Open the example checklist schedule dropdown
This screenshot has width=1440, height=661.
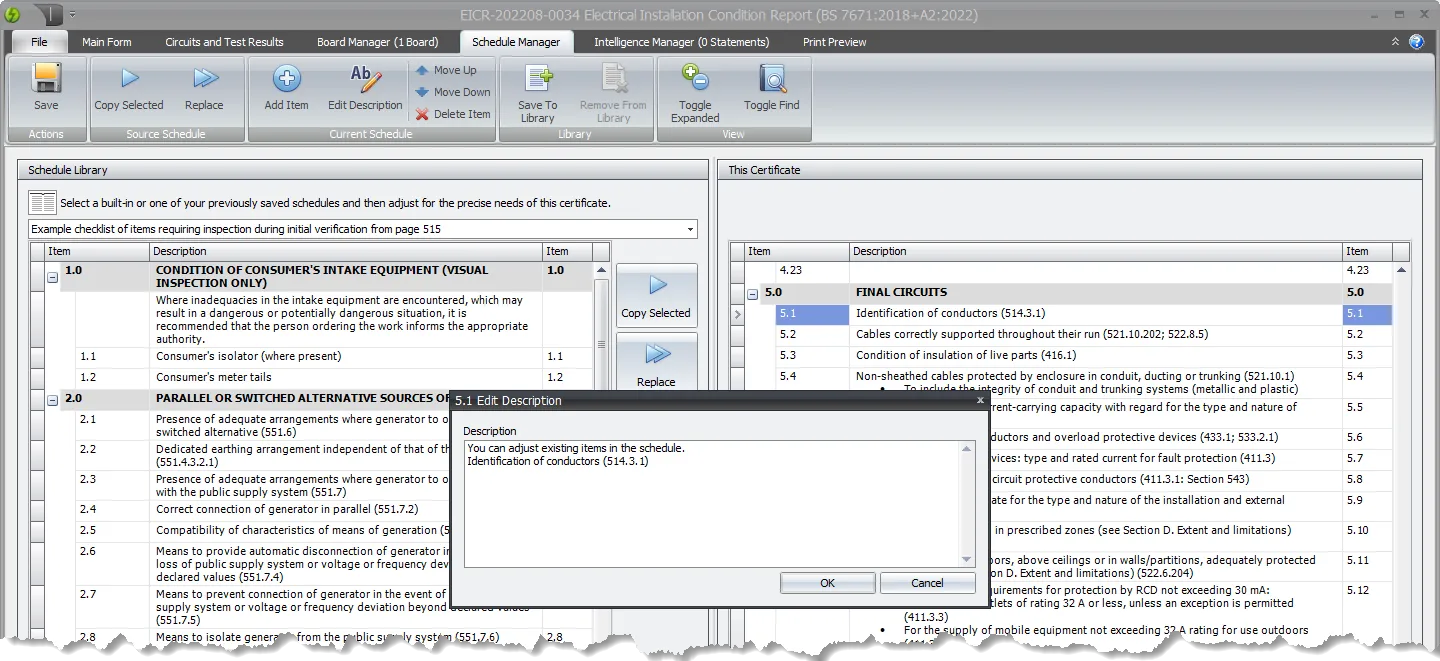click(x=688, y=229)
